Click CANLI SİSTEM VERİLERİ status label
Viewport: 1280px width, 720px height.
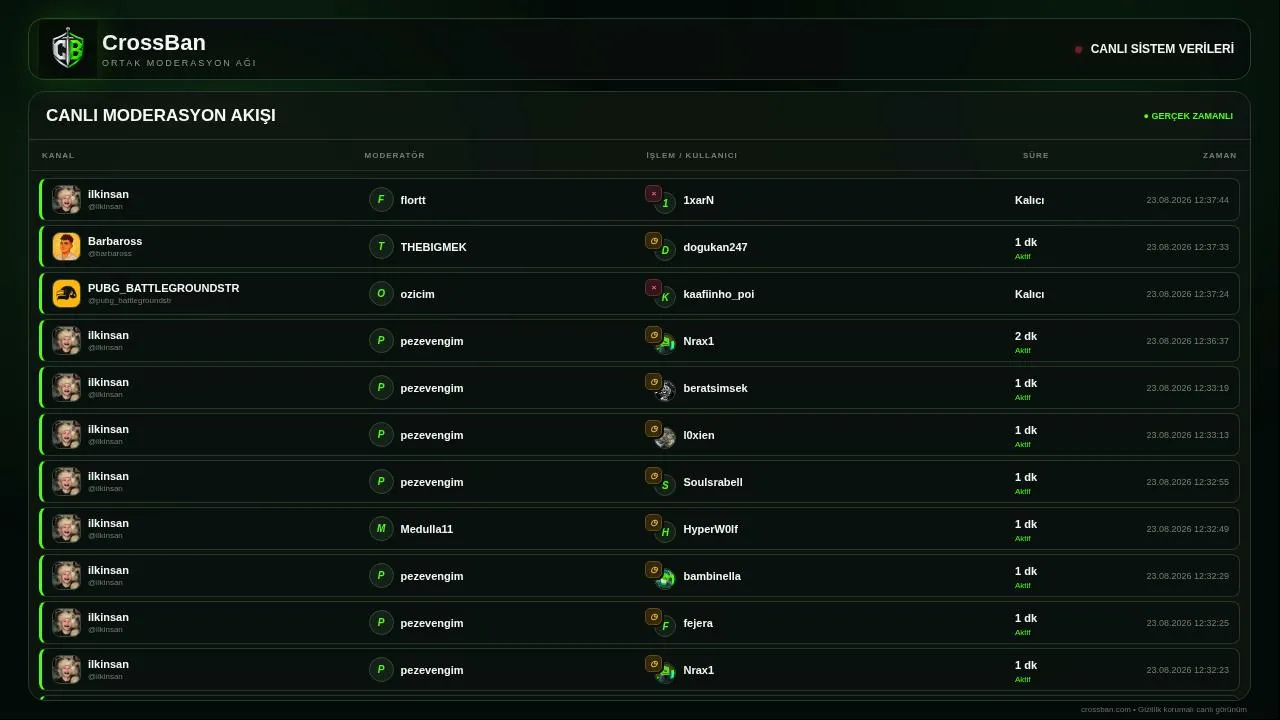pyautogui.click(x=1162, y=49)
